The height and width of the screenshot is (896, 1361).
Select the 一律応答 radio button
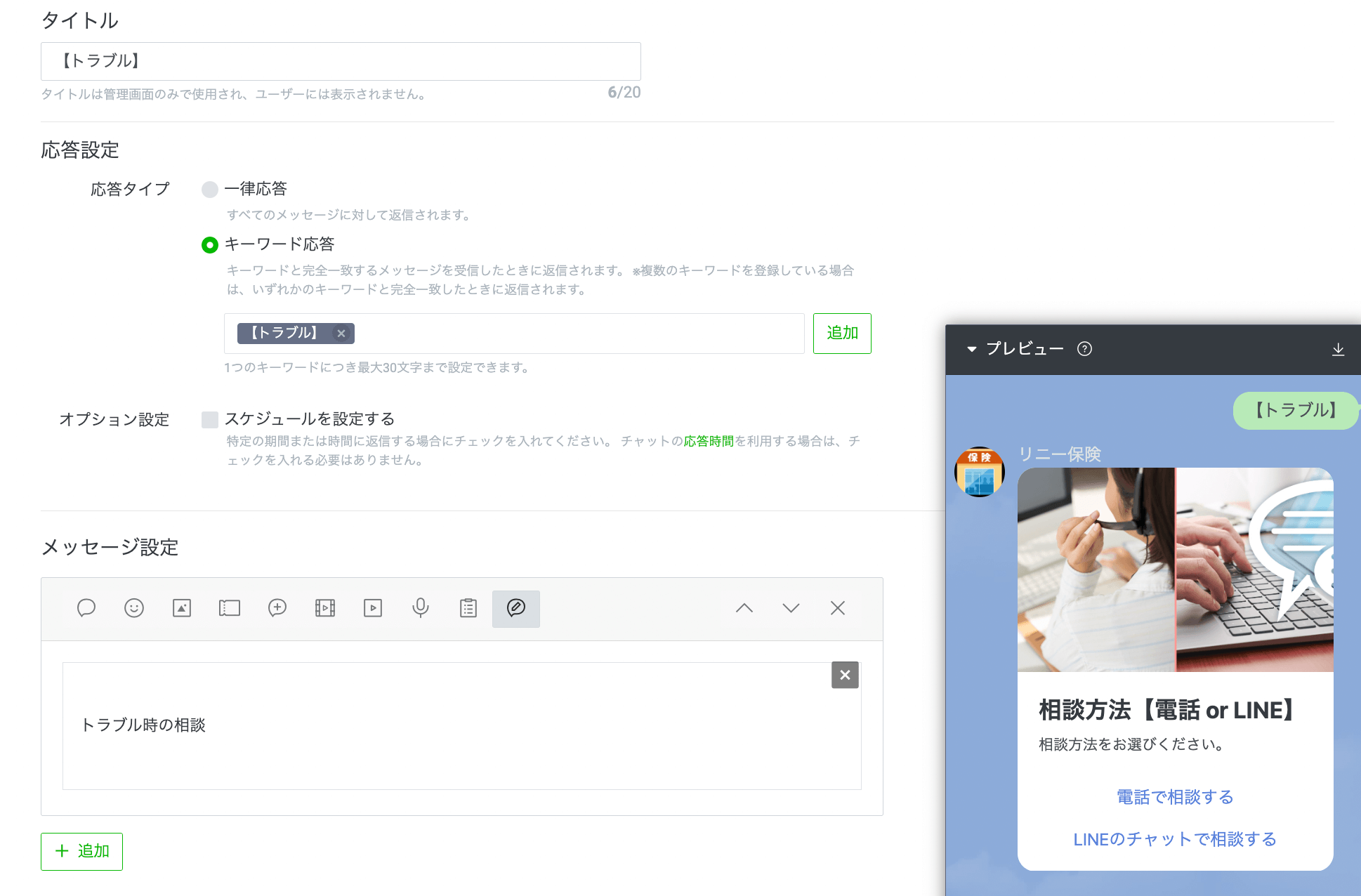point(209,190)
